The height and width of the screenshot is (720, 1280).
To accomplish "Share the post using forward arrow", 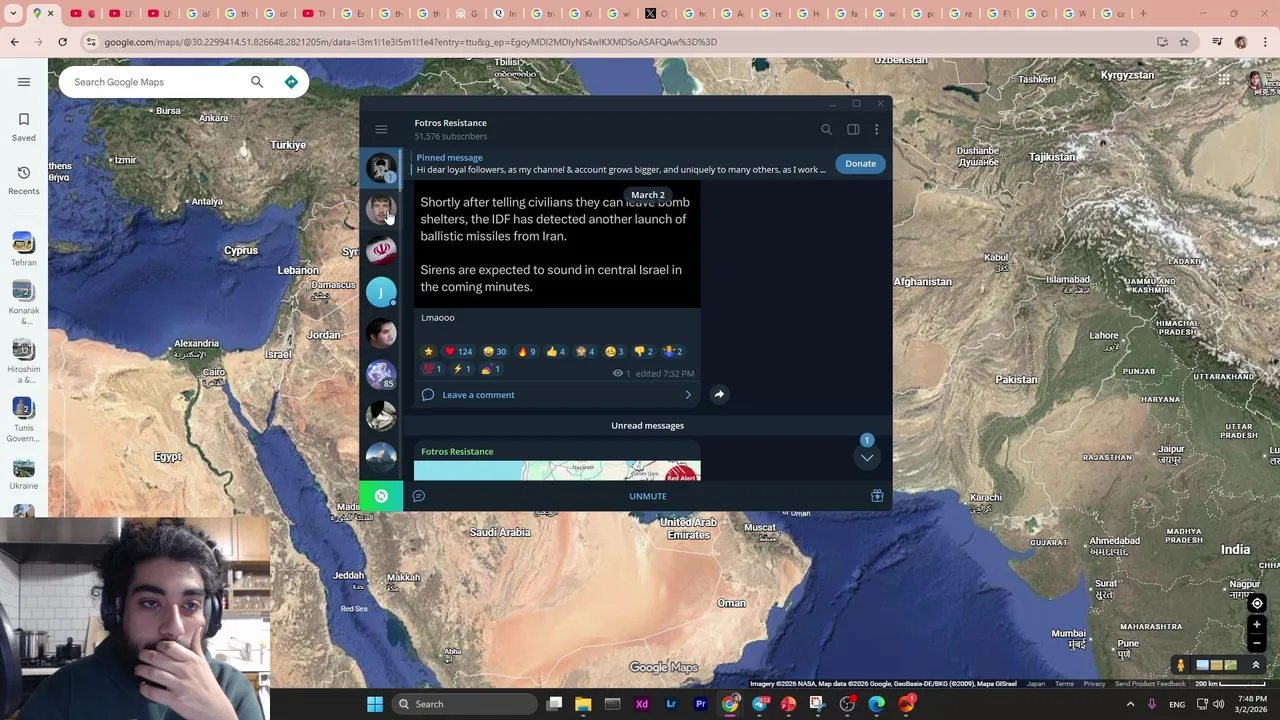I will (719, 394).
